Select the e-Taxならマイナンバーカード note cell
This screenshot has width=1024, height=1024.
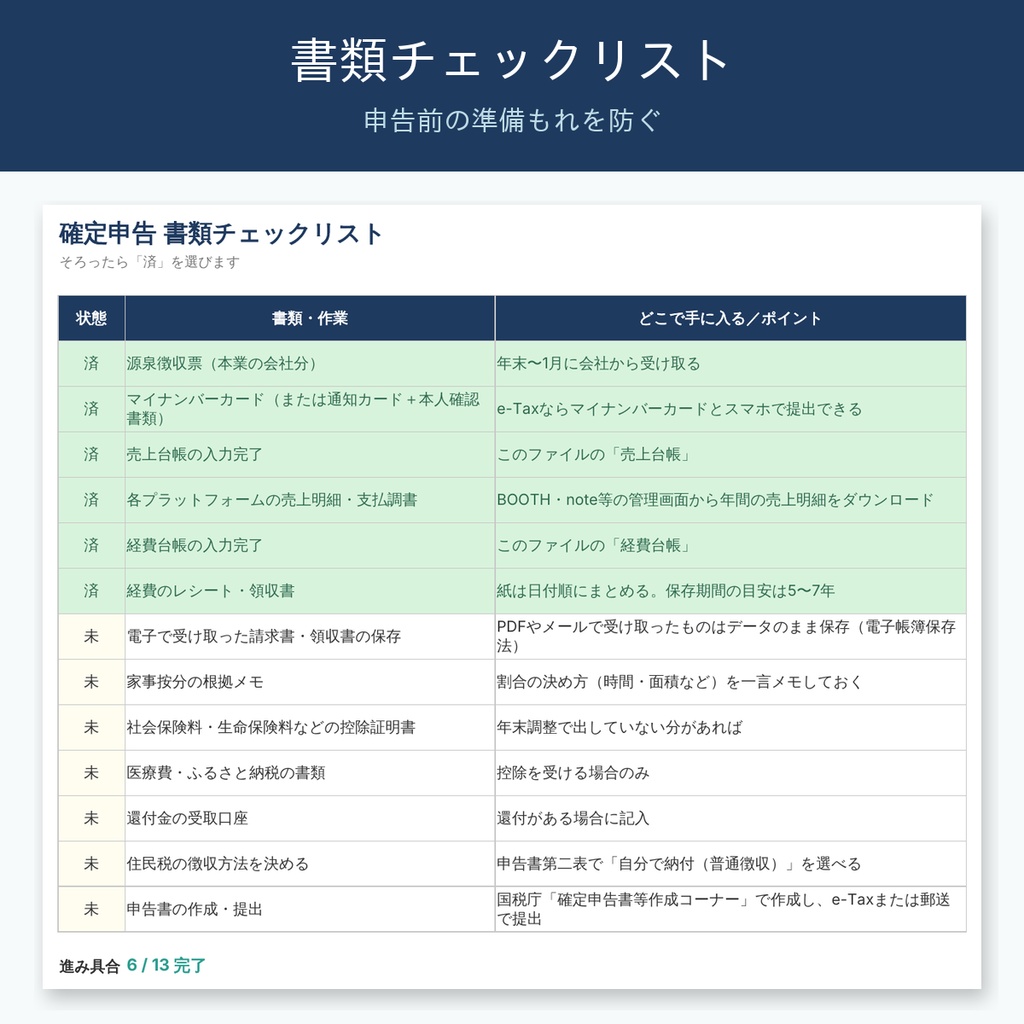coord(730,409)
